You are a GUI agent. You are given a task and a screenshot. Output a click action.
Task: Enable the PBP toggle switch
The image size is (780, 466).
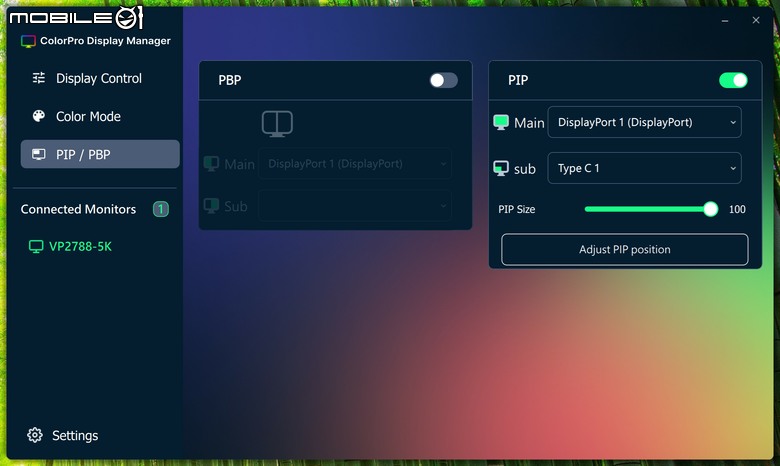[x=444, y=80]
